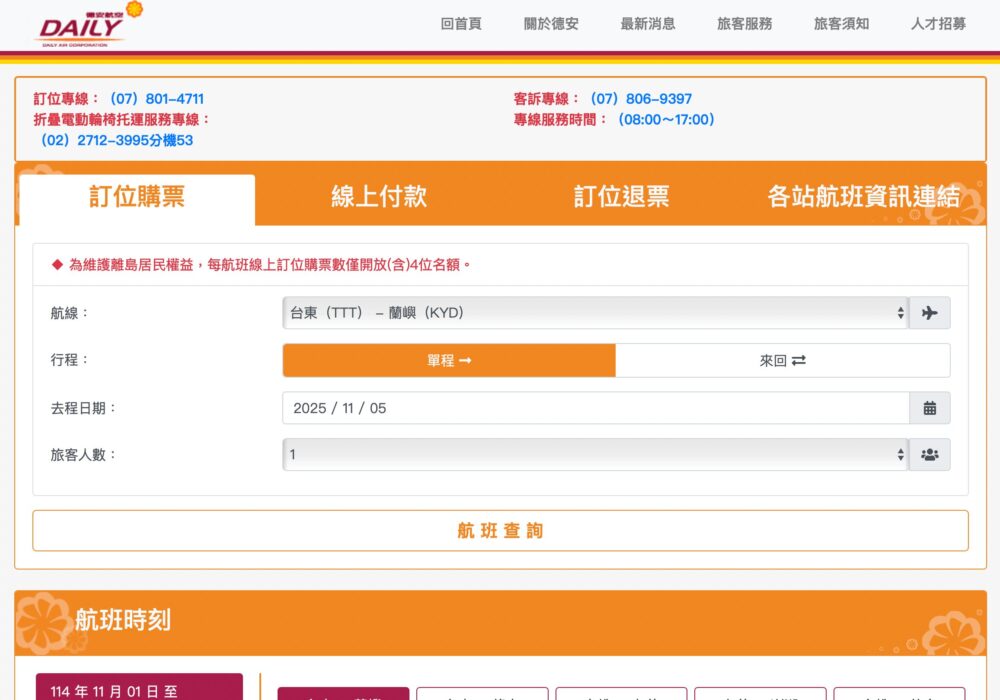This screenshot has height=700, width=1000.
Task: Click 最新消息 in the top navigation
Action: click(645, 24)
